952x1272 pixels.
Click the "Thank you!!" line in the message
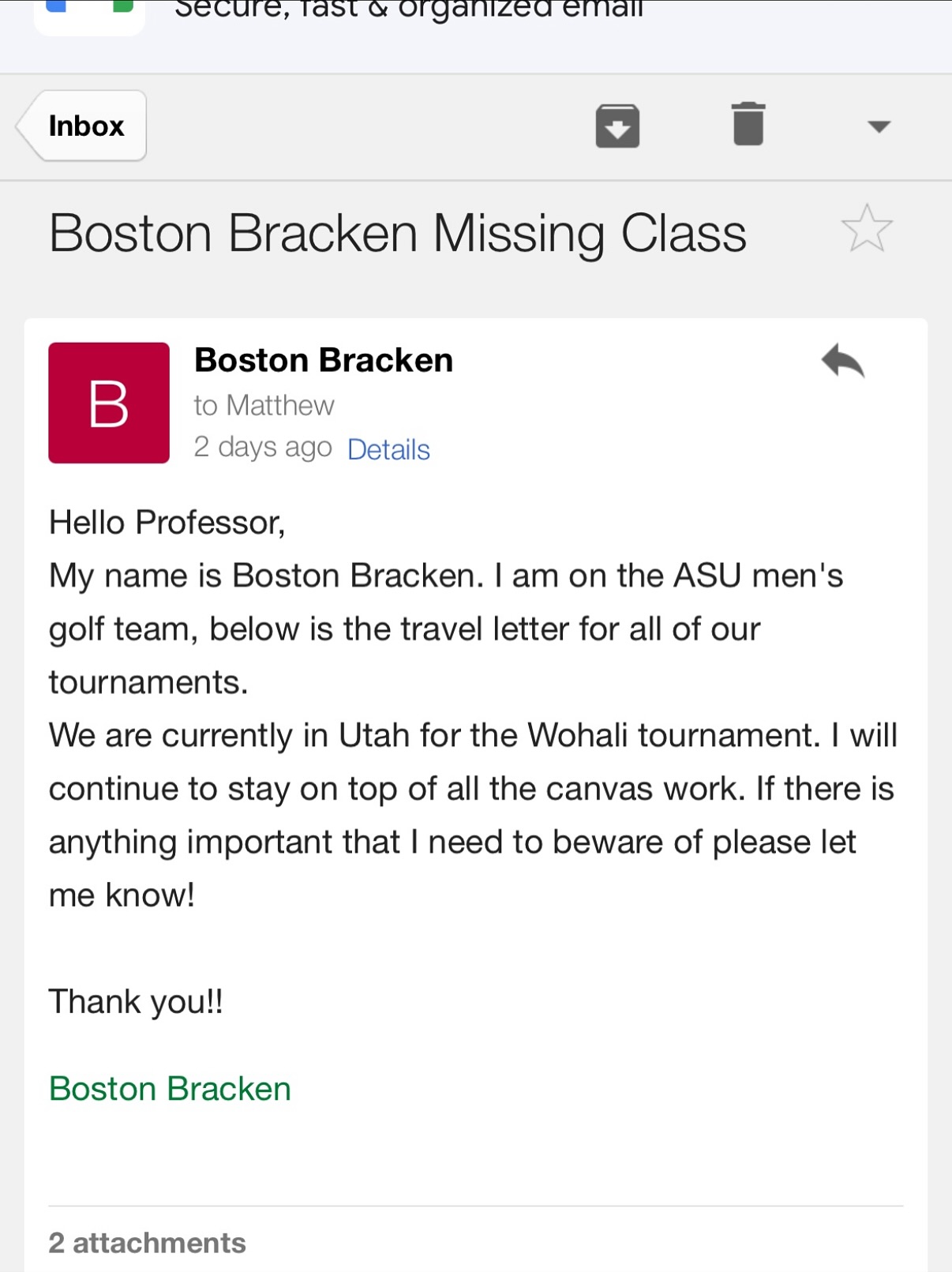tap(136, 1002)
